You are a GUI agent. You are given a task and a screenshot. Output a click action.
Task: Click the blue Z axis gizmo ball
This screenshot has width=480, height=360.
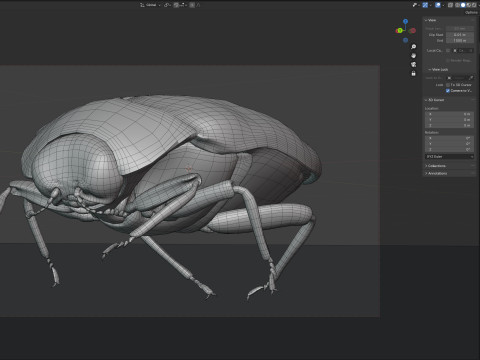pyautogui.click(x=405, y=21)
